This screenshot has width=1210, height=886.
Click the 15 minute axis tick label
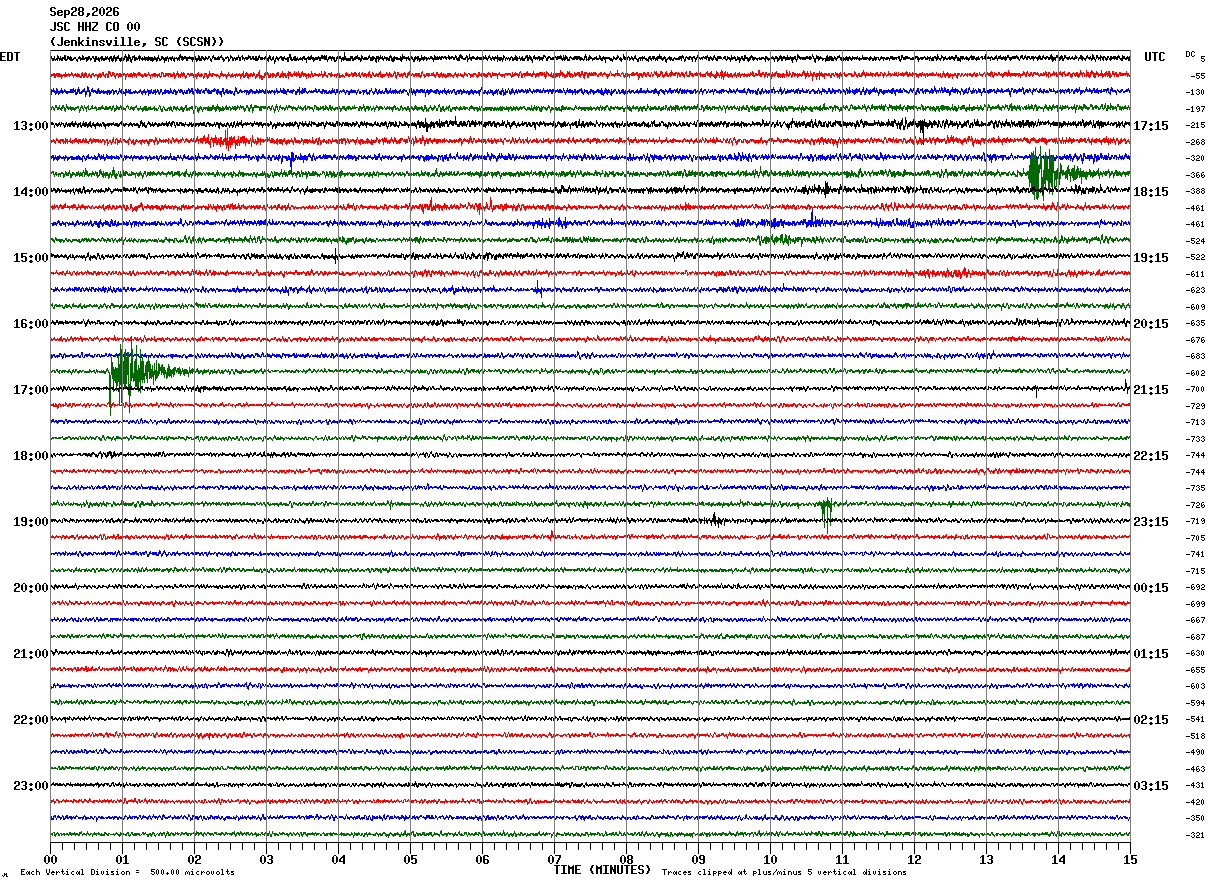click(x=1130, y=860)
